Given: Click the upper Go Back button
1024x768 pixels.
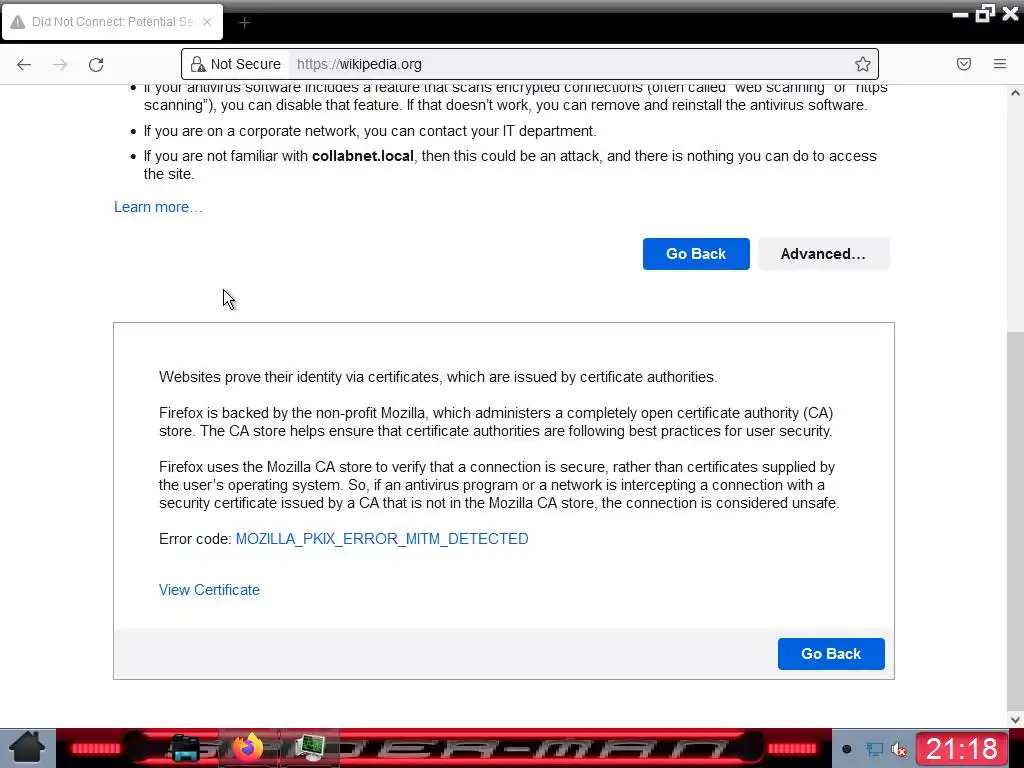Looking at the screenshot, I should click(x=696, y=254).
